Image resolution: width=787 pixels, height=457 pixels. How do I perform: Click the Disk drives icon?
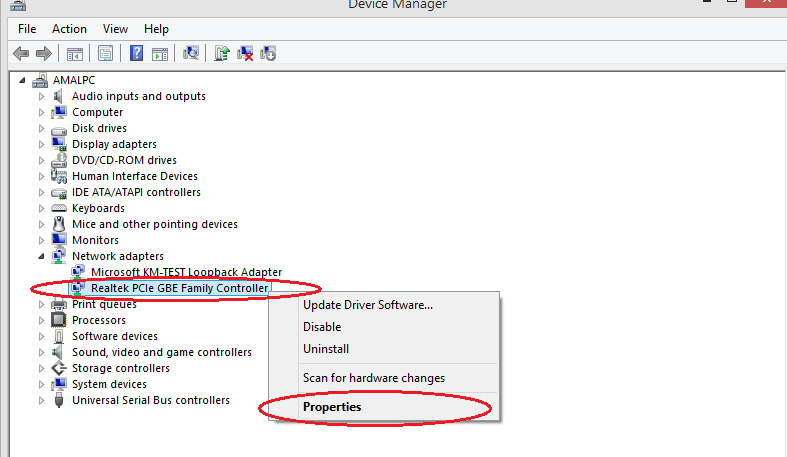coord(59,129)
